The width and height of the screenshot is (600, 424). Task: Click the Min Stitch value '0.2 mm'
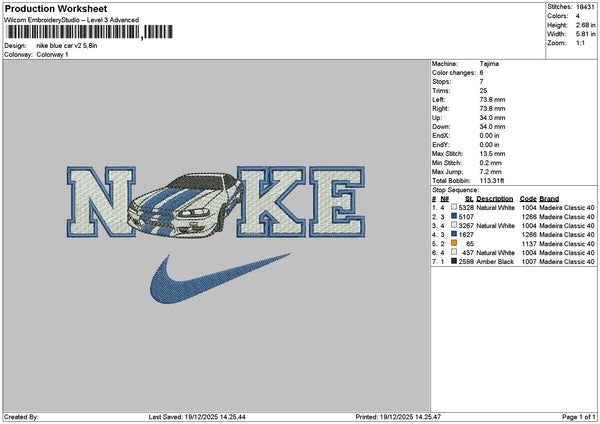pos(491,163)
